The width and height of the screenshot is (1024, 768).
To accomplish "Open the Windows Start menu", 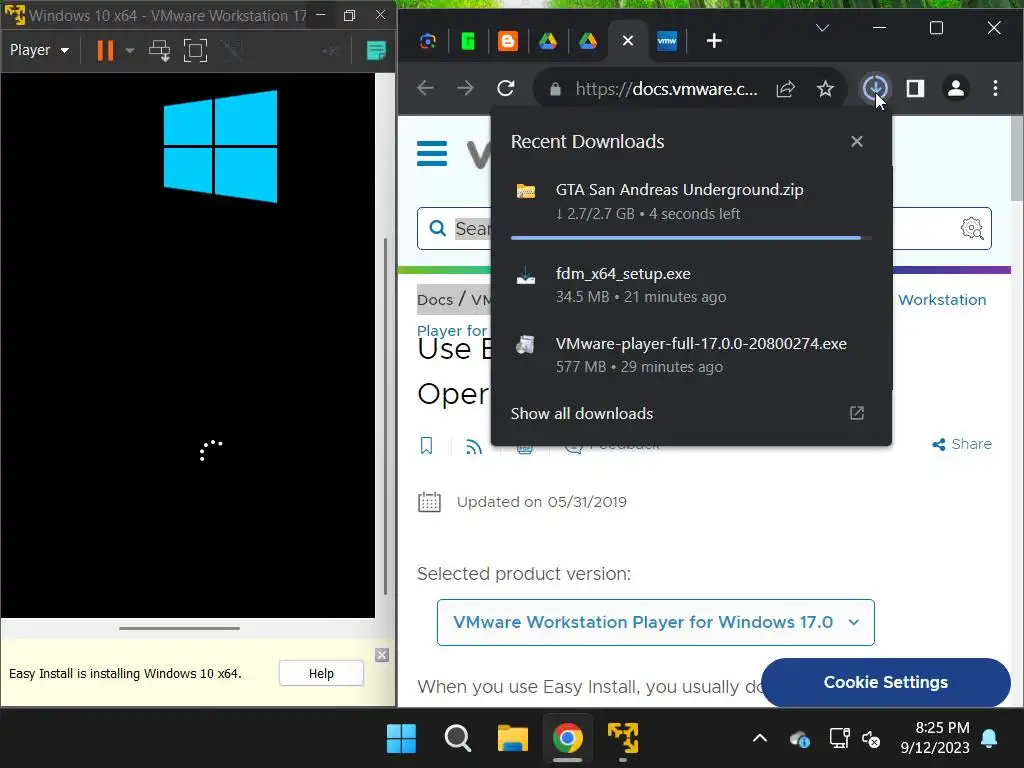I will pos(401,739).
